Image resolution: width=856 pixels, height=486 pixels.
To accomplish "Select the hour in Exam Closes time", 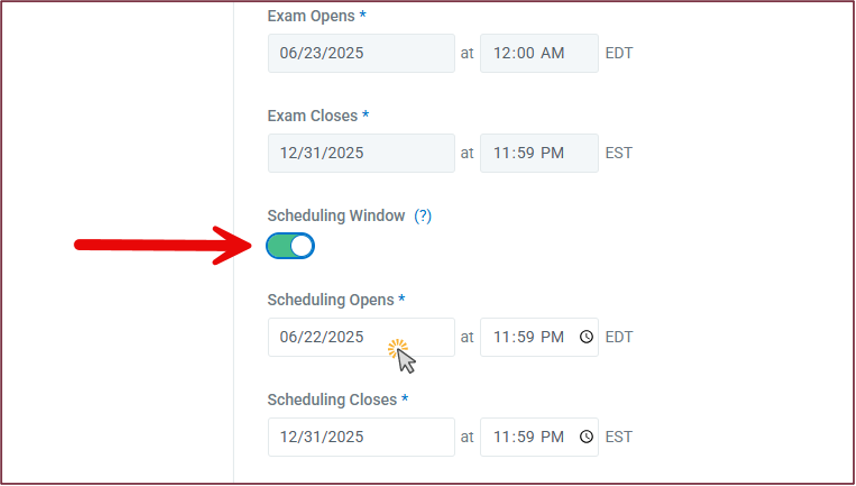I will click(500, 153).
